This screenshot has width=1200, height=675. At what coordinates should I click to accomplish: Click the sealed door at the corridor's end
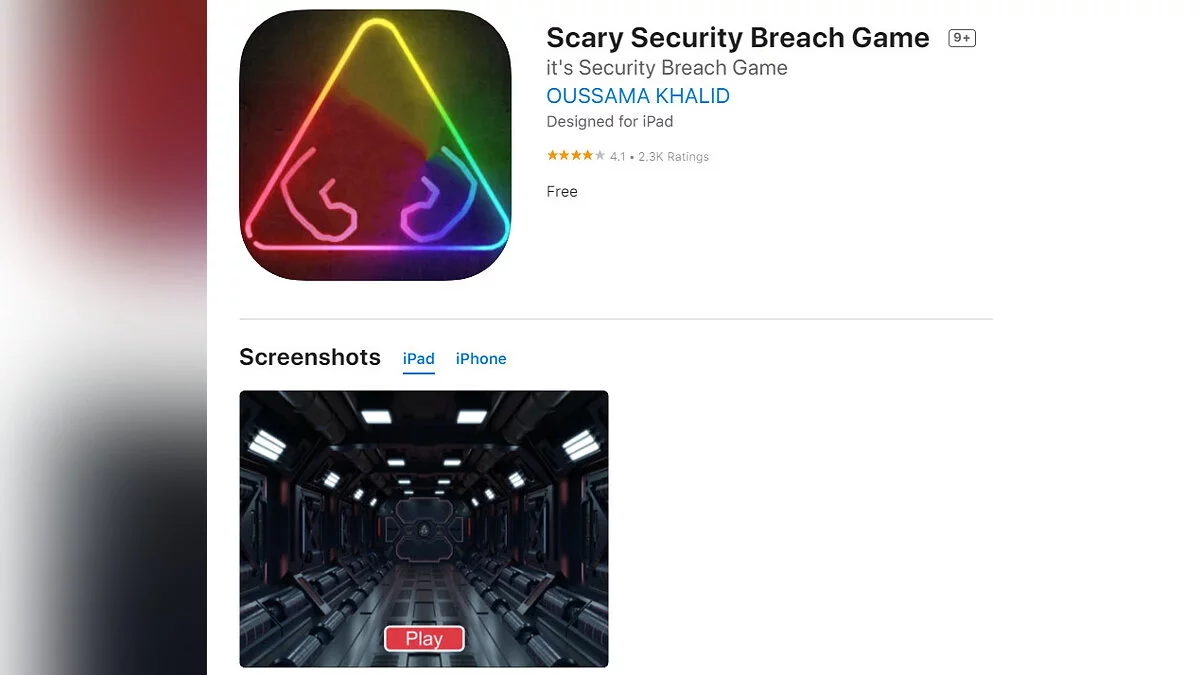pyautogui.click(x=423, y=528)
